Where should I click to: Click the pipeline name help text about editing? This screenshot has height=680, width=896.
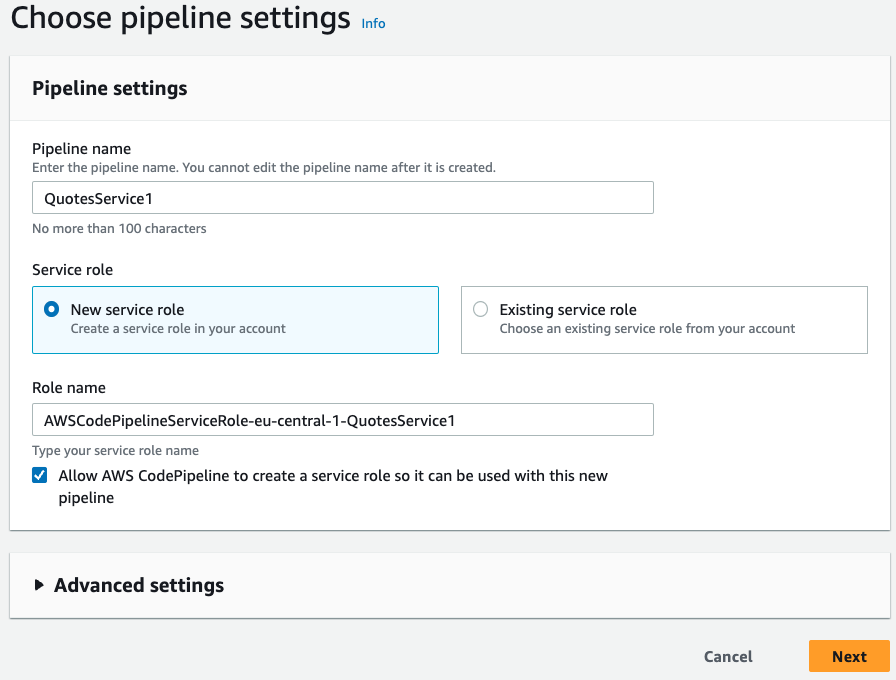coord(263,168)
